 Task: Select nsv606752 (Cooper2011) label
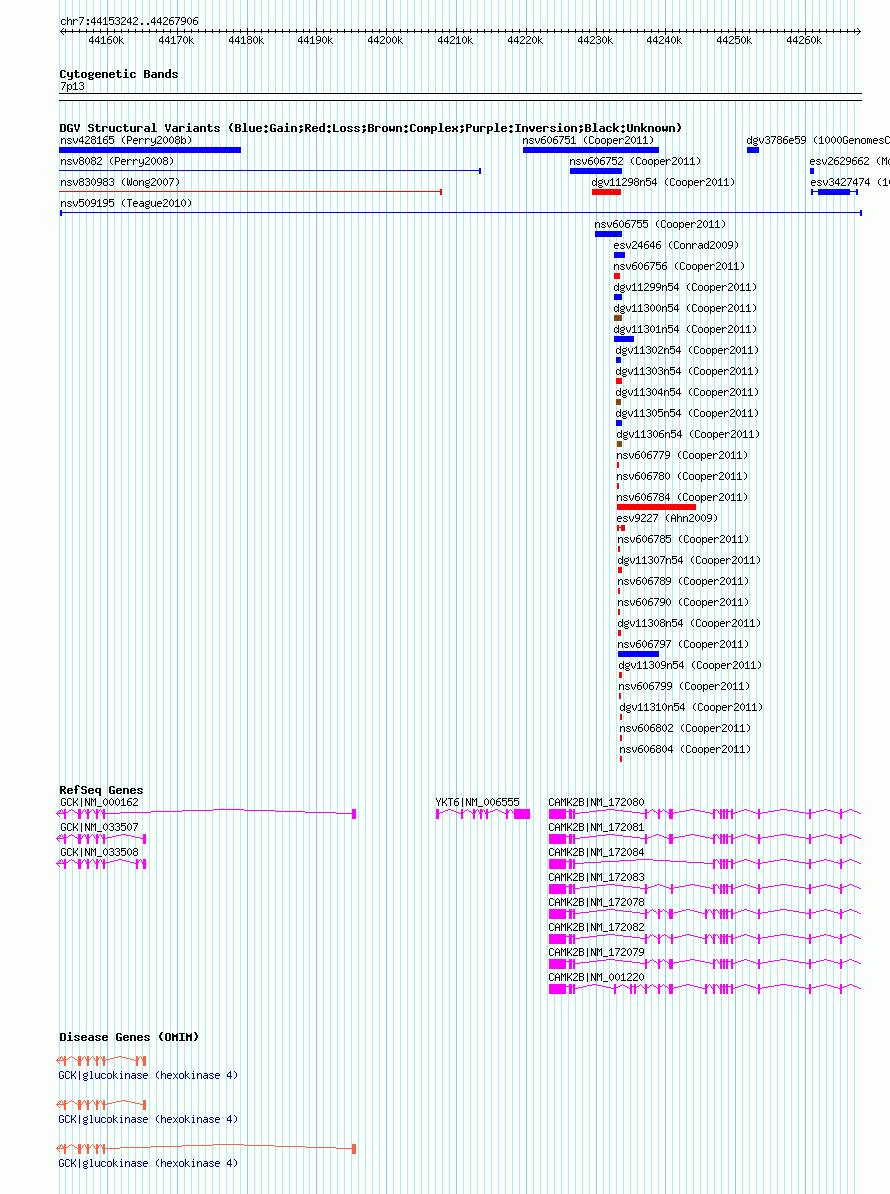(635, 161)
